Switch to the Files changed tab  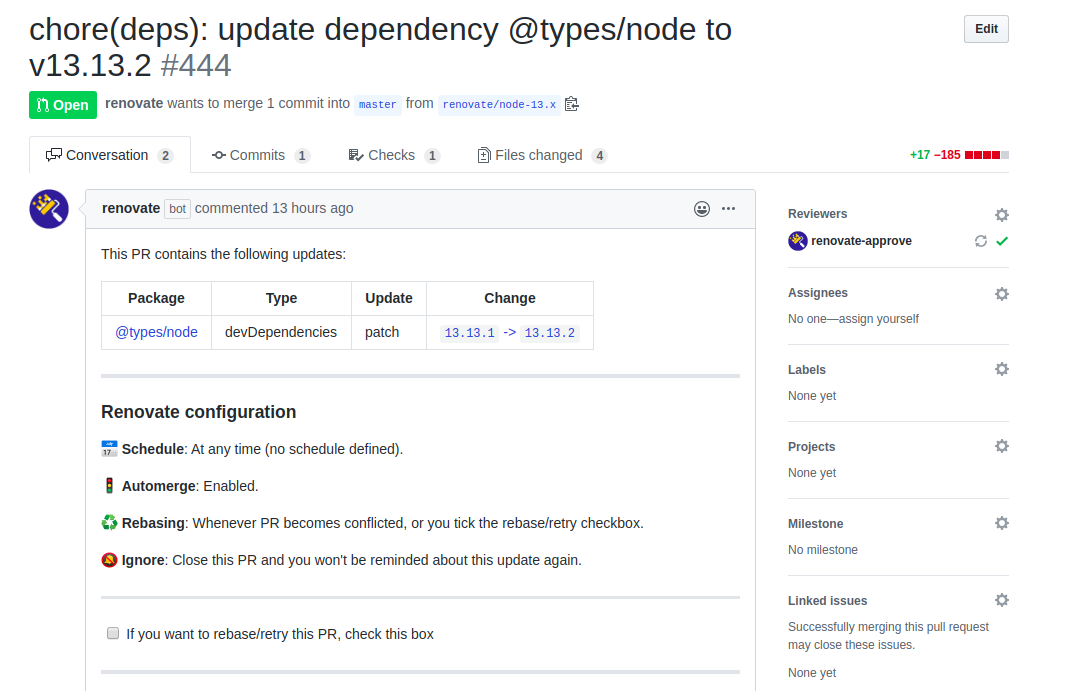[542, 155]
